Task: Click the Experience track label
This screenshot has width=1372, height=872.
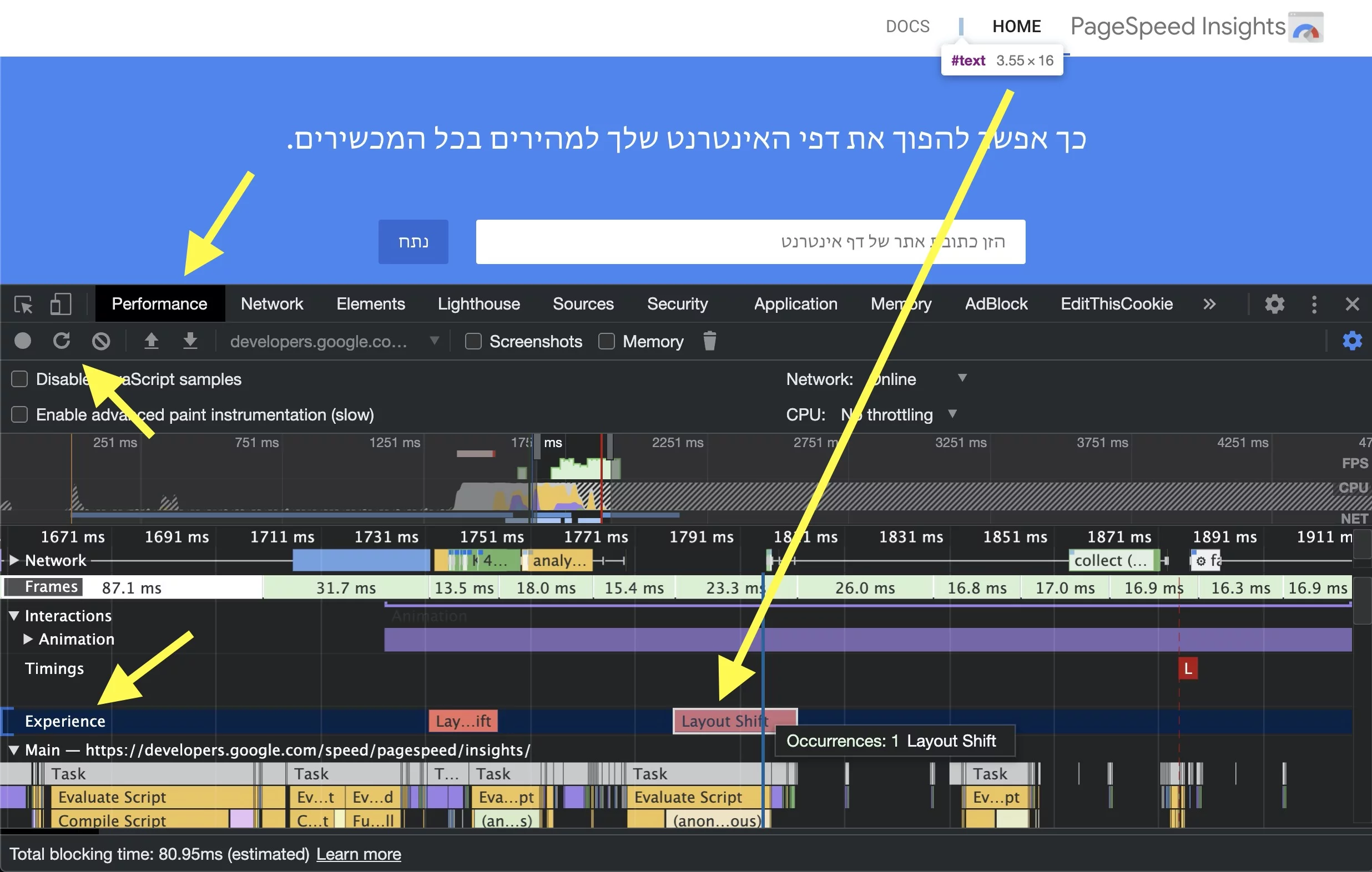Action: click(65, 721)
